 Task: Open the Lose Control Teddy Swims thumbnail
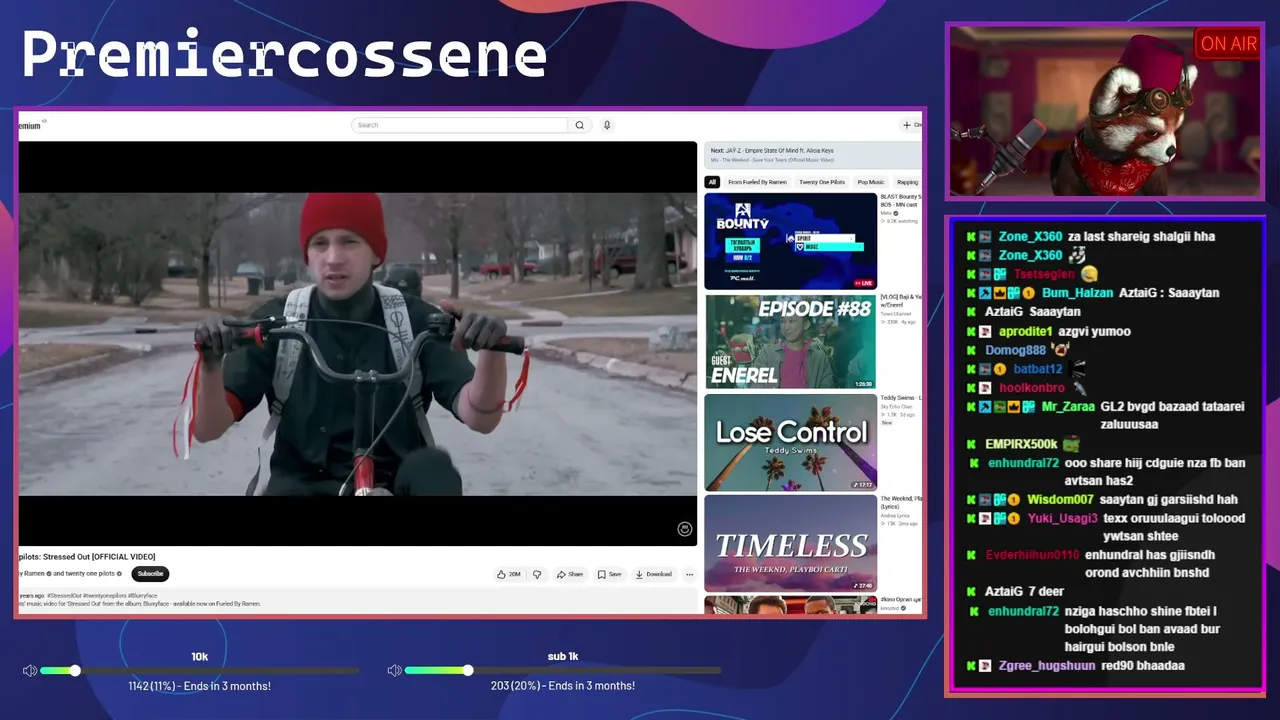(x=790, y=442)
